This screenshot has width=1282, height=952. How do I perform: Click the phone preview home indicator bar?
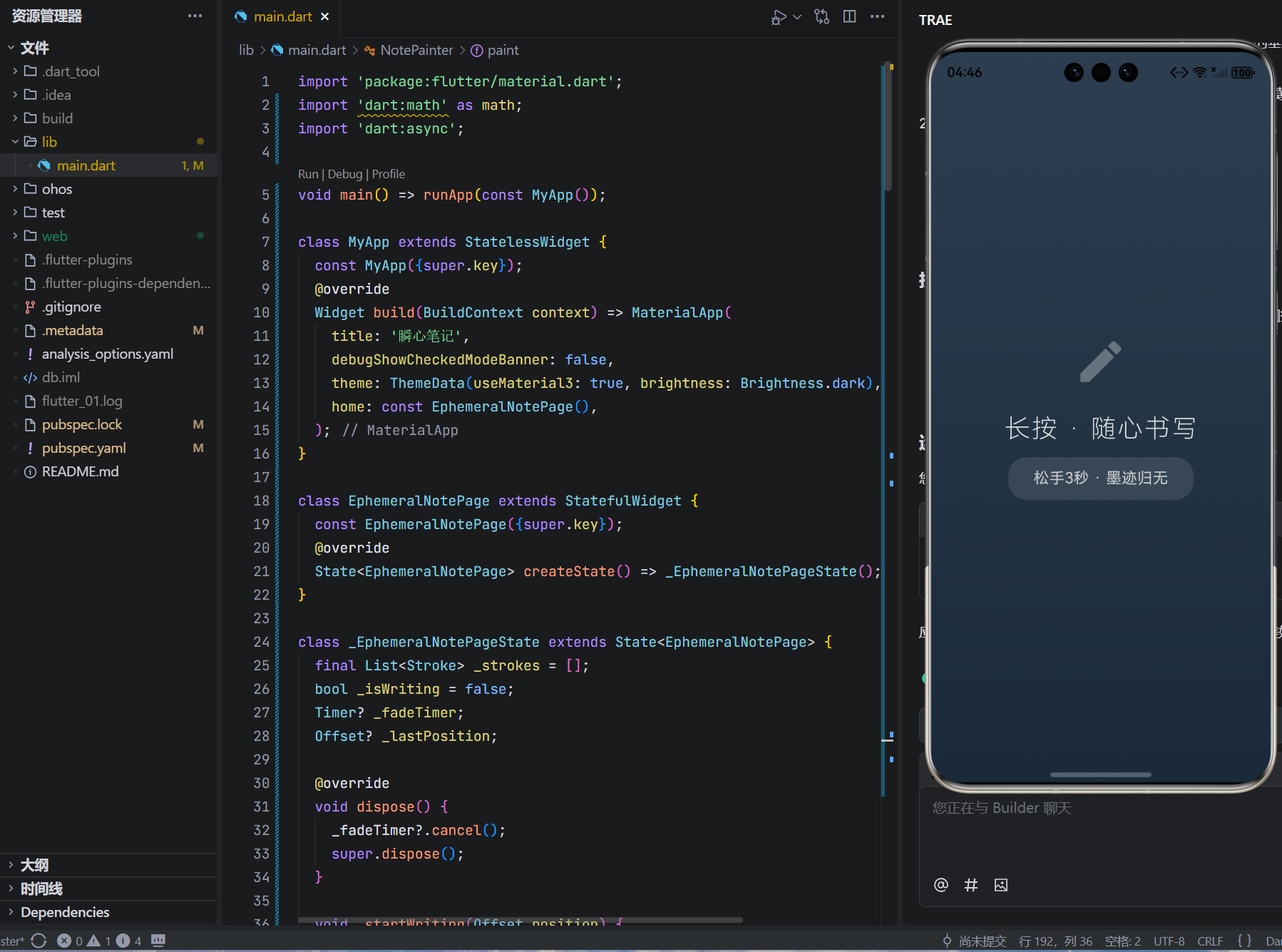coord(1100,774)
